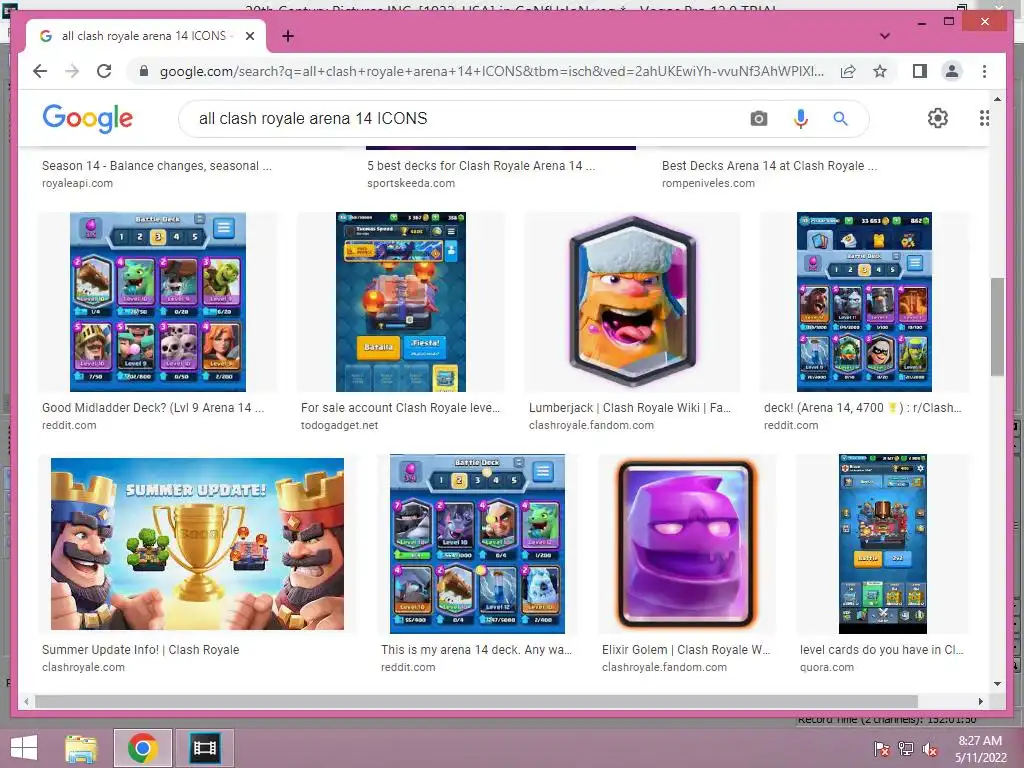Click the horizontal scrollbar right arrow
This screenshot has height=768, width=1024.
tap(980, 701)
